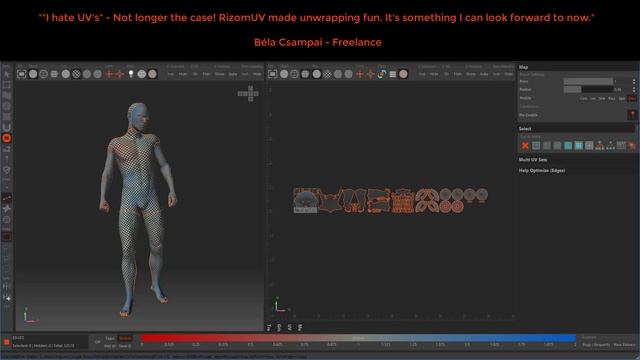This screenshot has width=640, height=360.
Task: Click the blue grid icon in Select panel
Action: (x=578, y=145)
